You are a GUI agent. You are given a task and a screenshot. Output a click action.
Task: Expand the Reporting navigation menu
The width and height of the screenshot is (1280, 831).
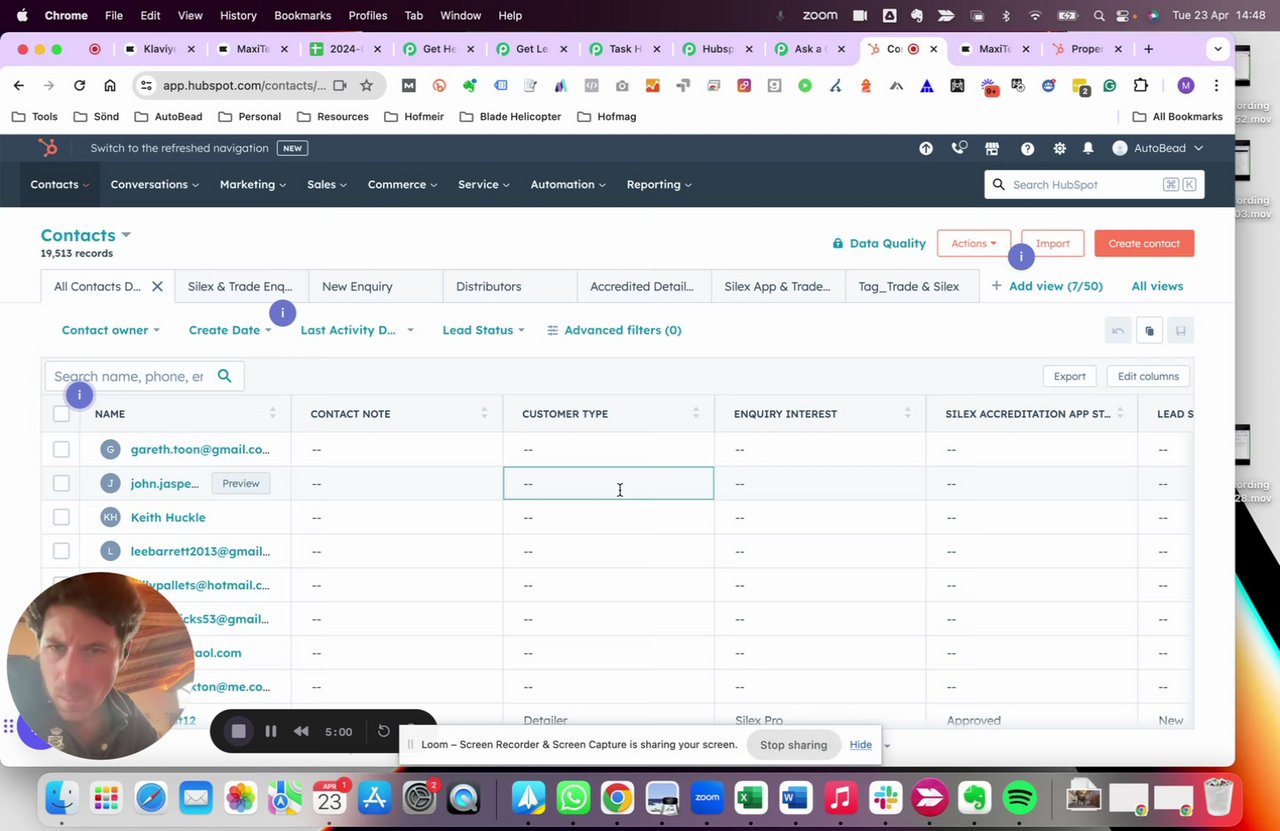[659, 184]
